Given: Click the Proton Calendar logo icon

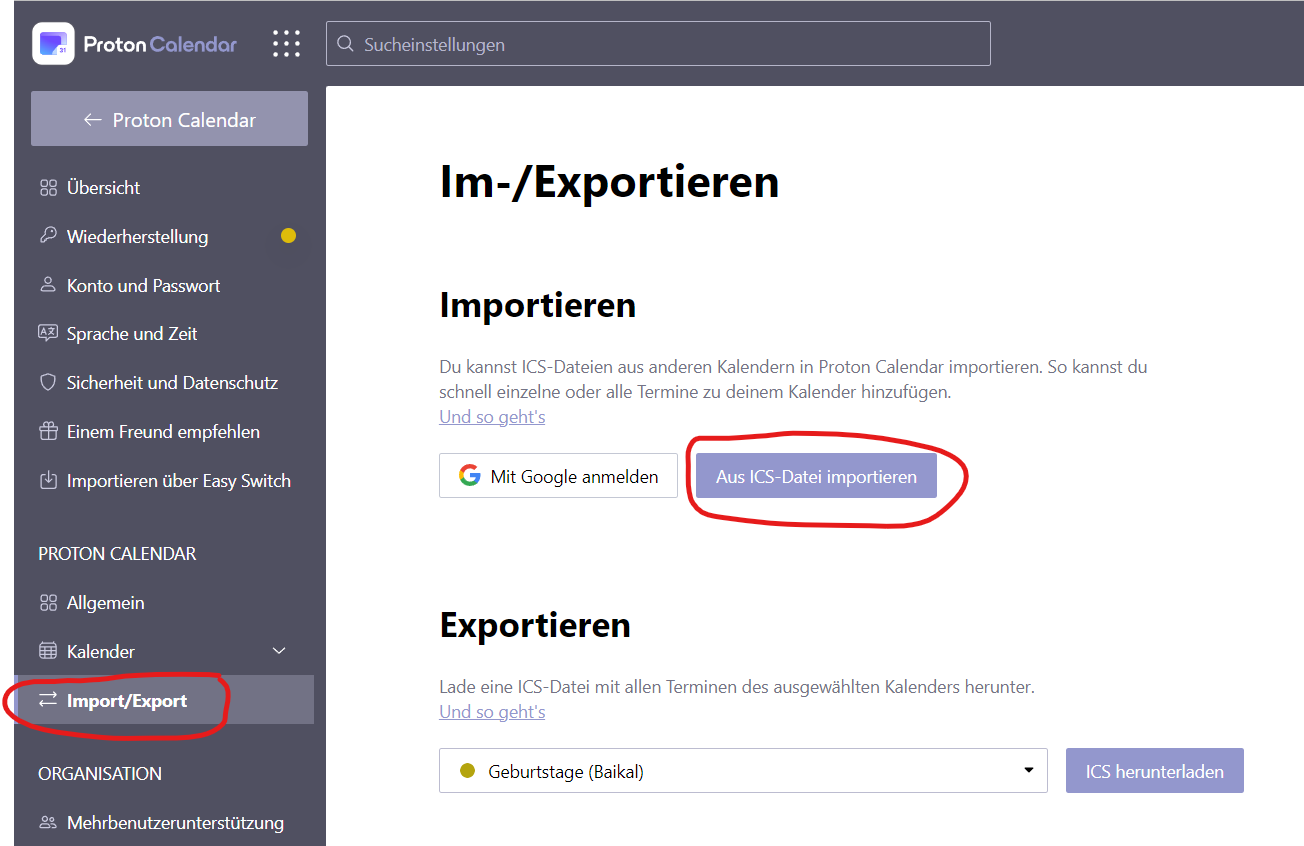Looking at the screenshot, I should tap(53, 44).
